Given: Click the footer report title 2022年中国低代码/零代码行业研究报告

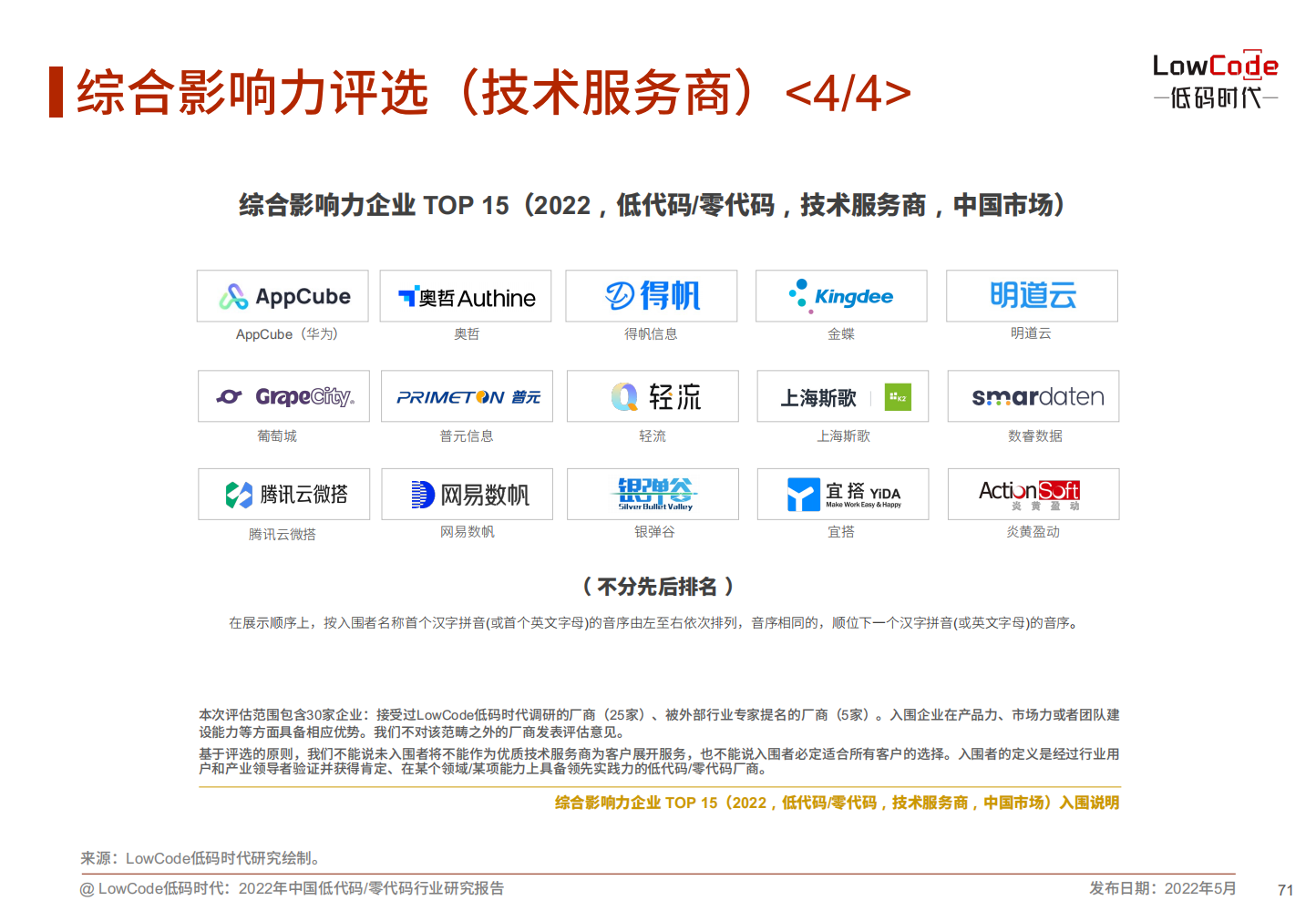Looking at the screenshot, I should [x=371, y=888].
